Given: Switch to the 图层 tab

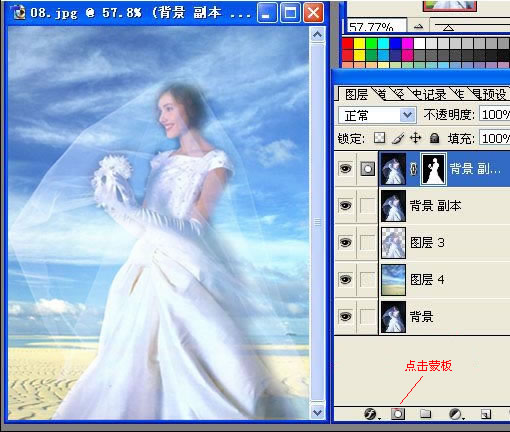Looking at the screenshot, I should coord(356,94).
